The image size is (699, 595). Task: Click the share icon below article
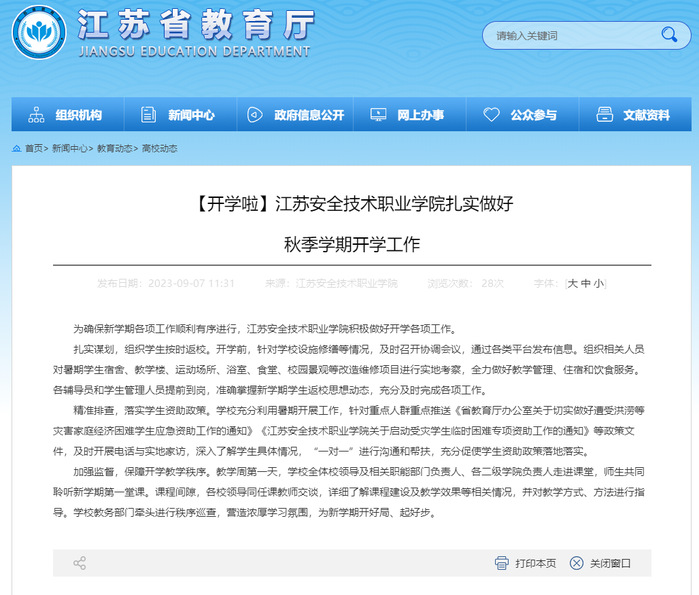80,563
